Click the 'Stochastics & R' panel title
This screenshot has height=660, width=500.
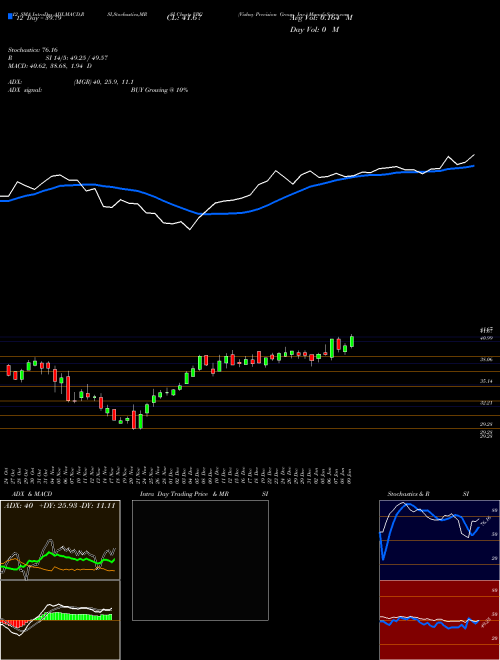coord(409,494)
